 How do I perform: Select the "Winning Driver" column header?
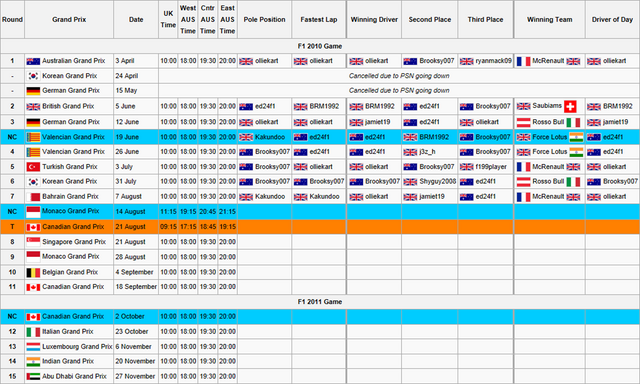(x=374, y=20)
